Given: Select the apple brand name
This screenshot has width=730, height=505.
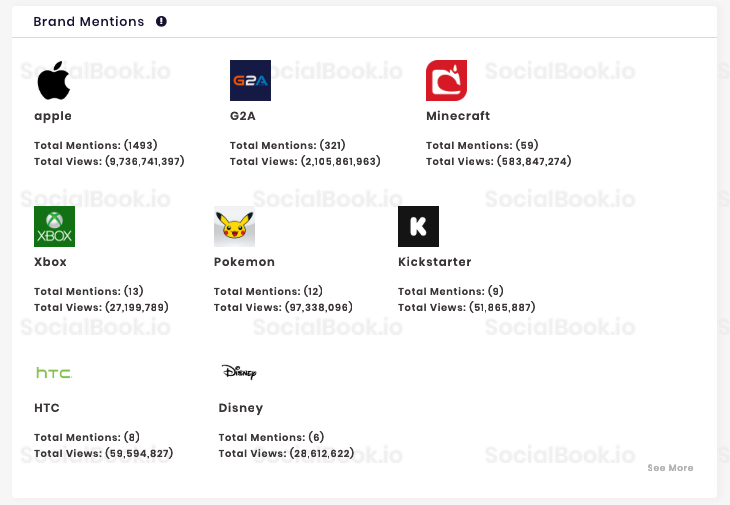Looking at the screenshot, I should (x=53, y=116).
